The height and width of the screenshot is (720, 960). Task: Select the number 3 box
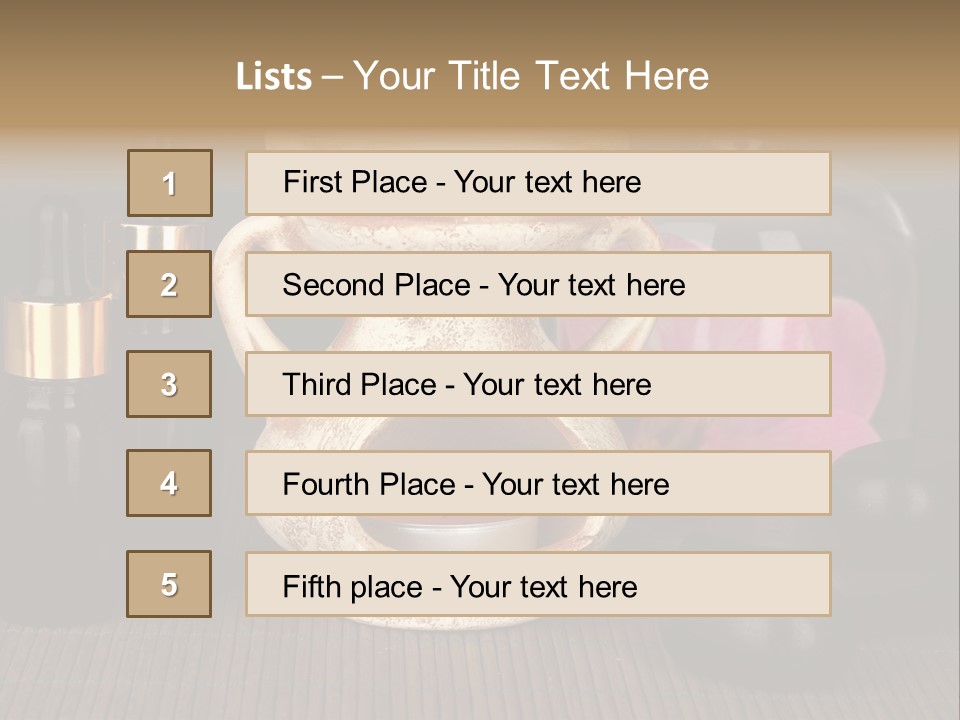coord(169,384)
